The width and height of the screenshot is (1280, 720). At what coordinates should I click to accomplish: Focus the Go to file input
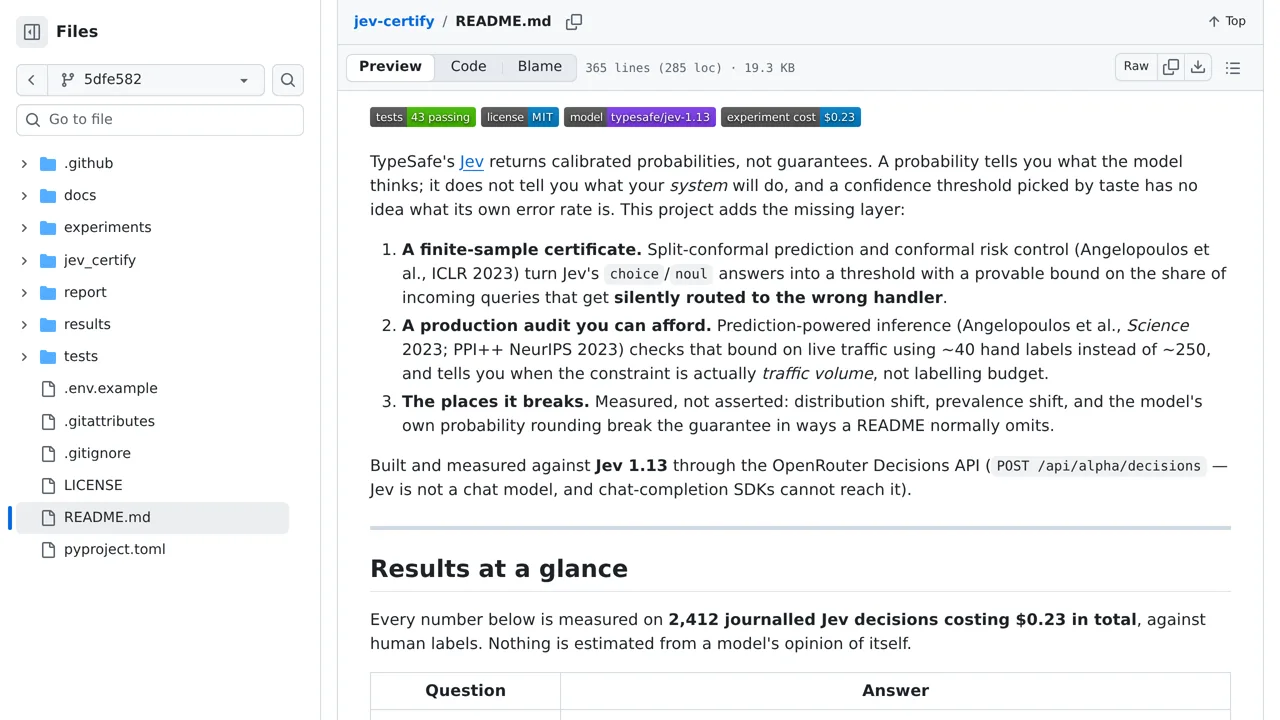pos(160,119)
